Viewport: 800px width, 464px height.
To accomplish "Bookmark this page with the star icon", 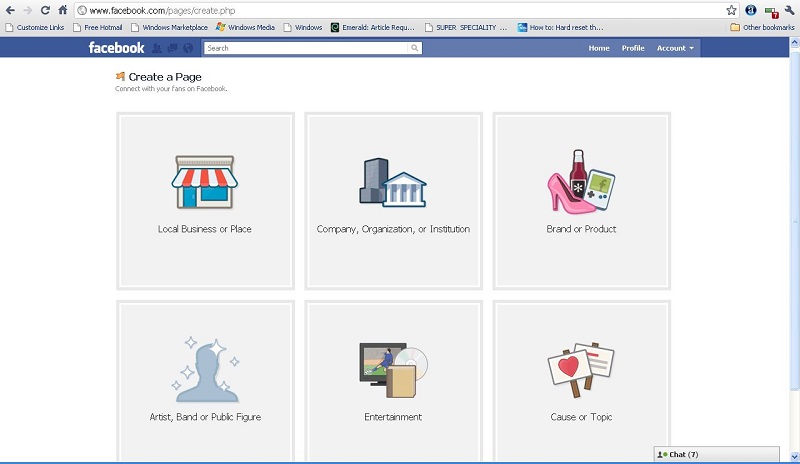I will tap(732, 10).
